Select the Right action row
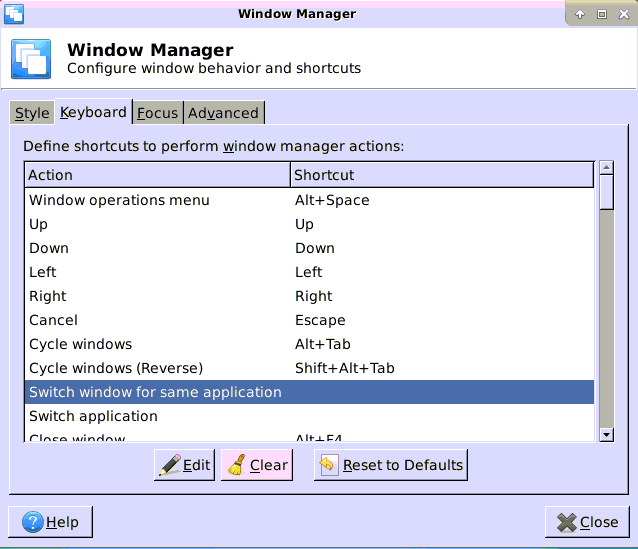Image resolution: width=638 pixels, height=549 pixels. point(309,296)
